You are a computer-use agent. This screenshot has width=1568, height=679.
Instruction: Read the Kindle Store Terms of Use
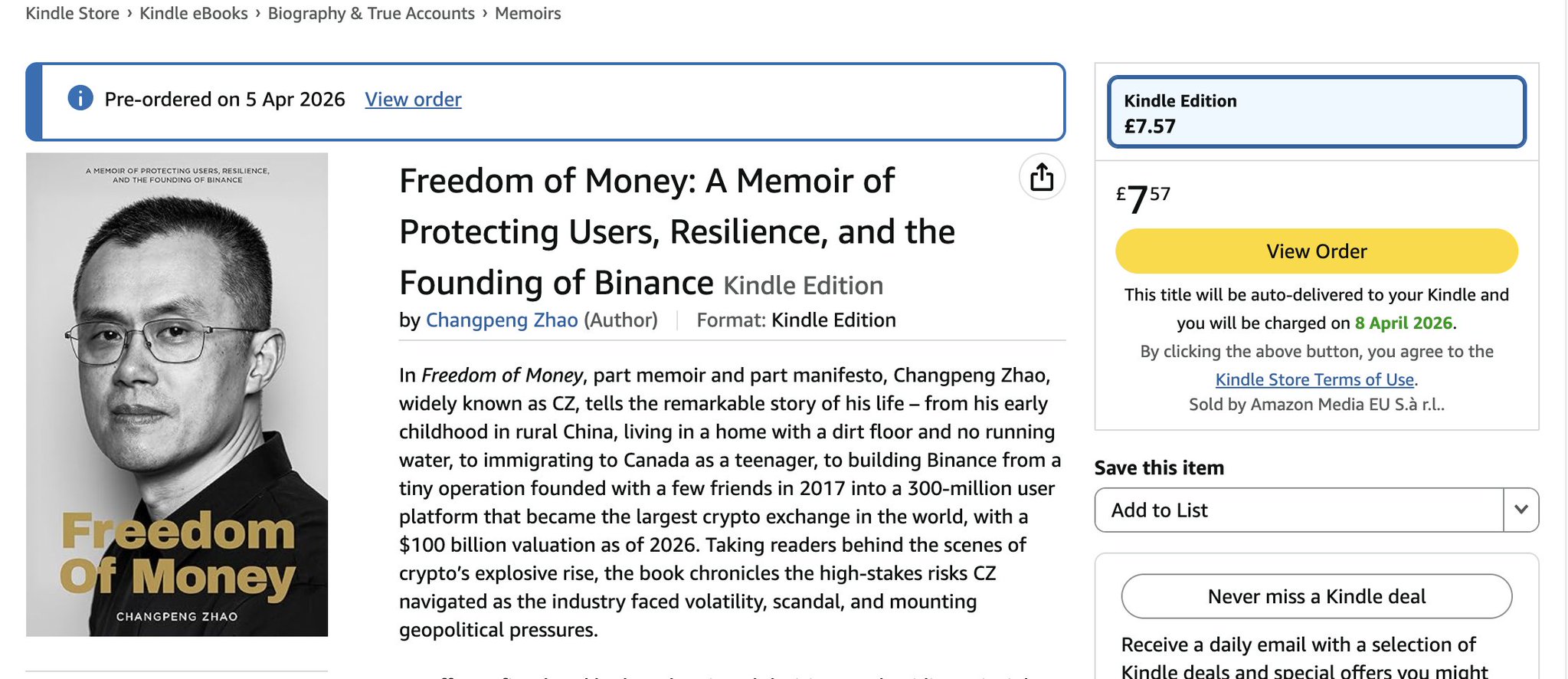click(x=1314, y=379)
